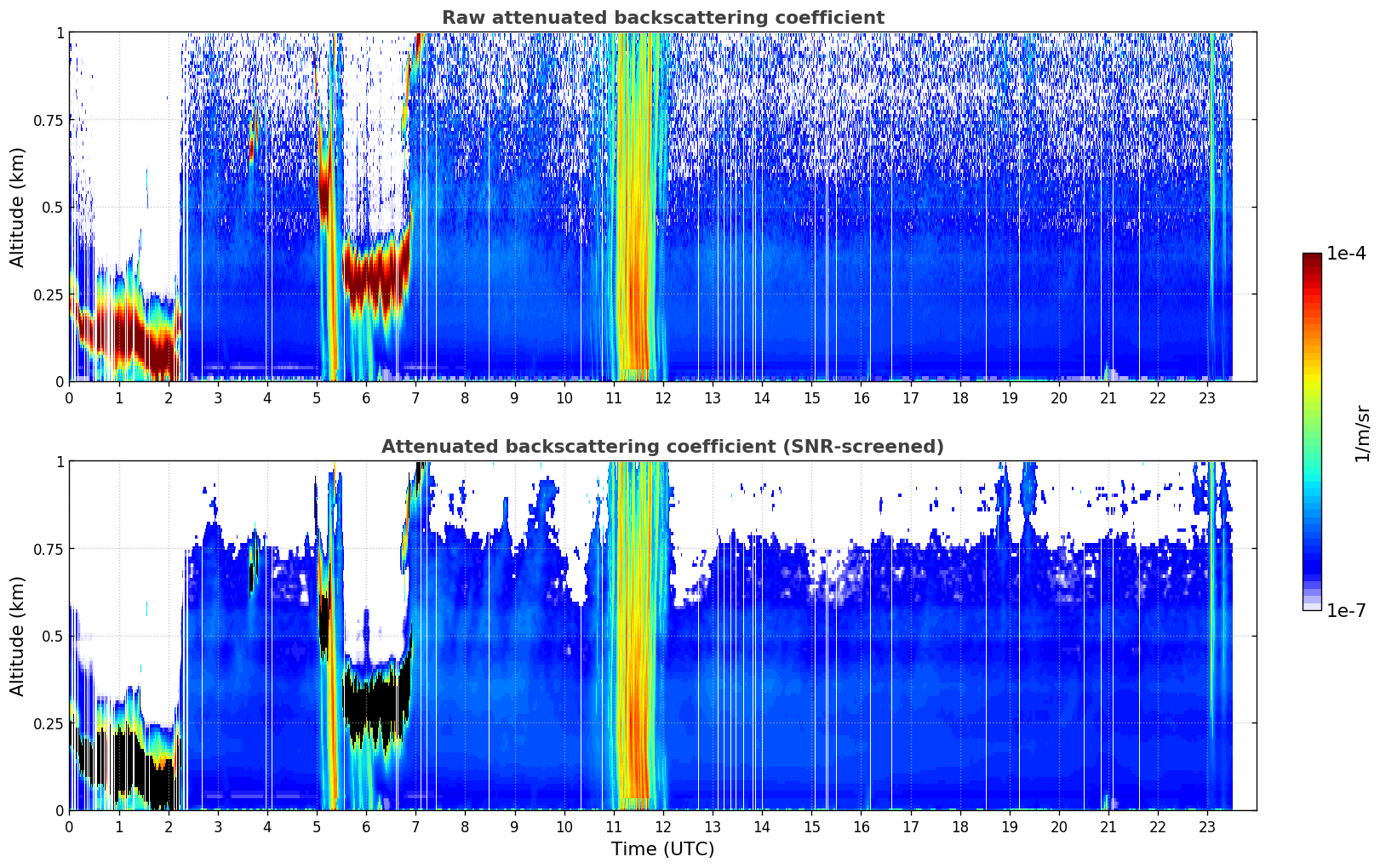Click "Altitude (km)" label of the top plot
1380x868 pixels.
click(18, 207)
